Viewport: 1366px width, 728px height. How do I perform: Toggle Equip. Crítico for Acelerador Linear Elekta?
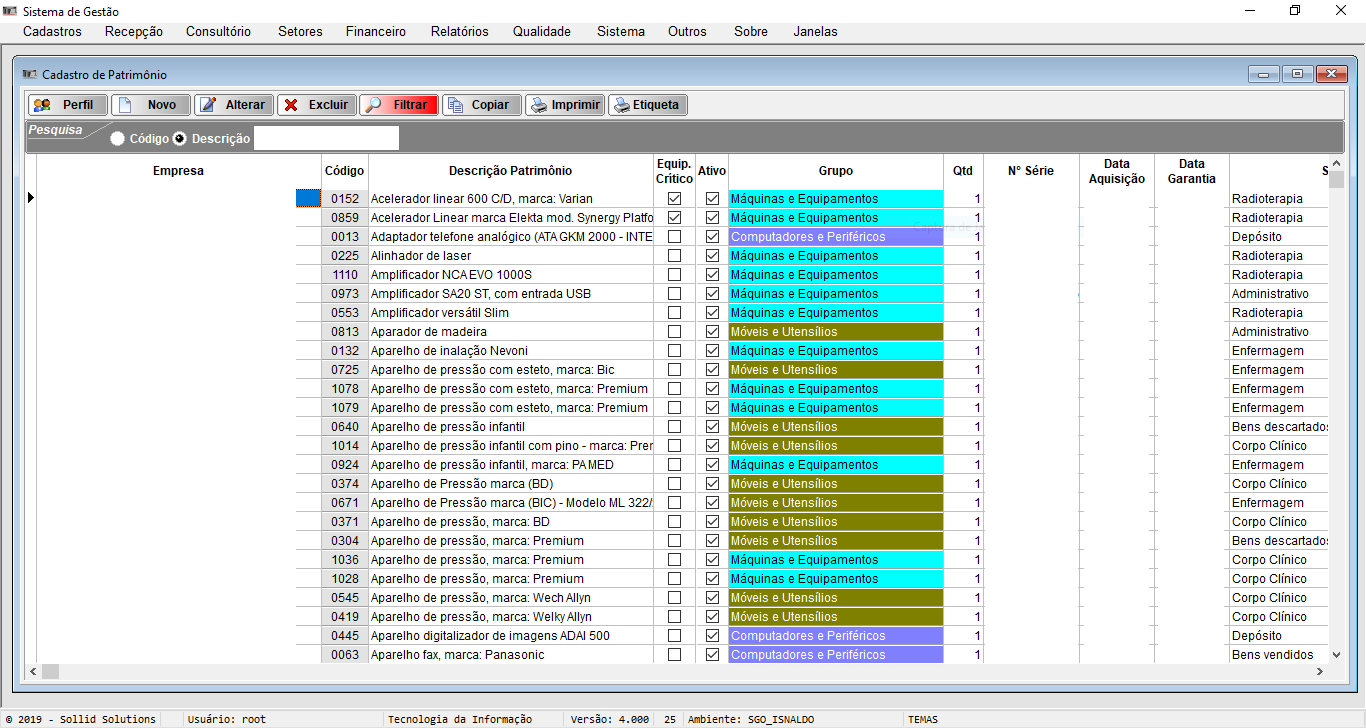point(674,218)
